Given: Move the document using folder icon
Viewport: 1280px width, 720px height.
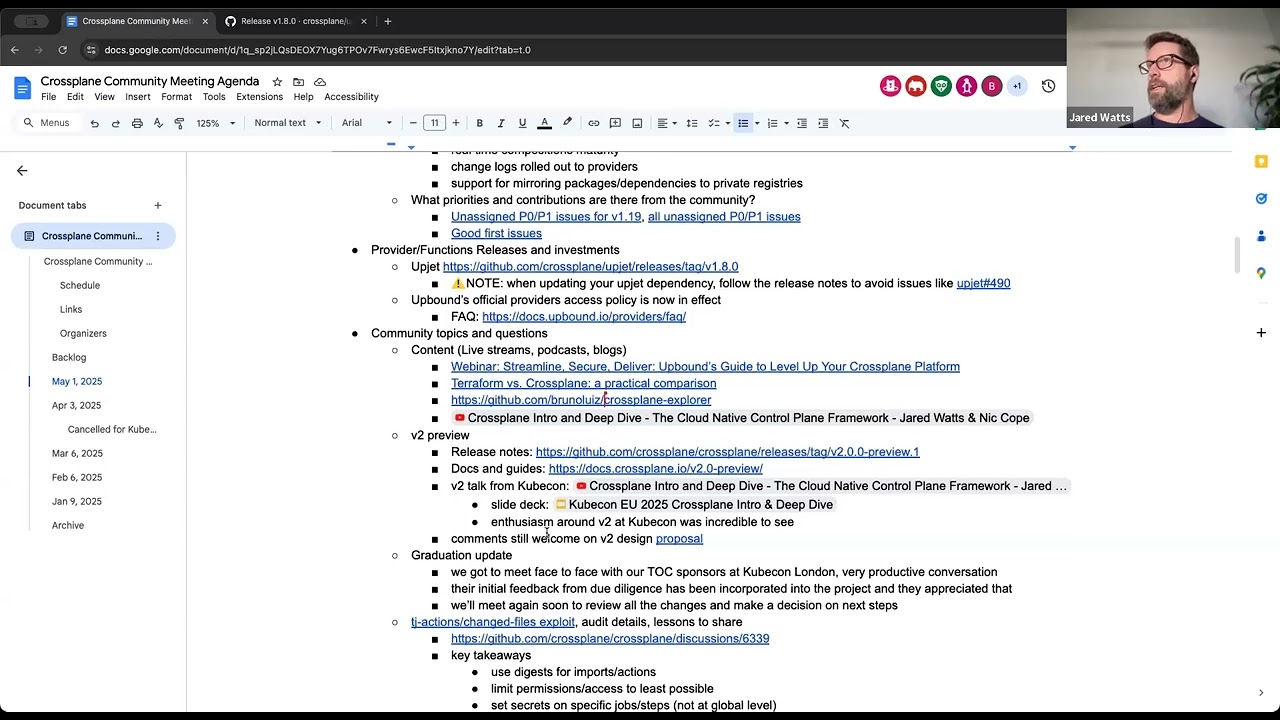Looking at the screenshot, I should click(298, 82).
